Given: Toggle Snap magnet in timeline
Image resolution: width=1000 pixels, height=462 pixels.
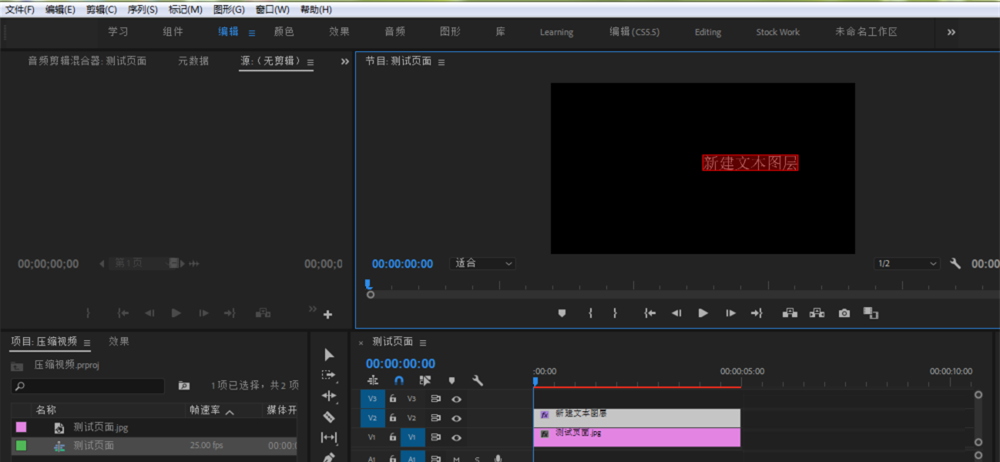Looking at the screenshot, I should 400,380.
